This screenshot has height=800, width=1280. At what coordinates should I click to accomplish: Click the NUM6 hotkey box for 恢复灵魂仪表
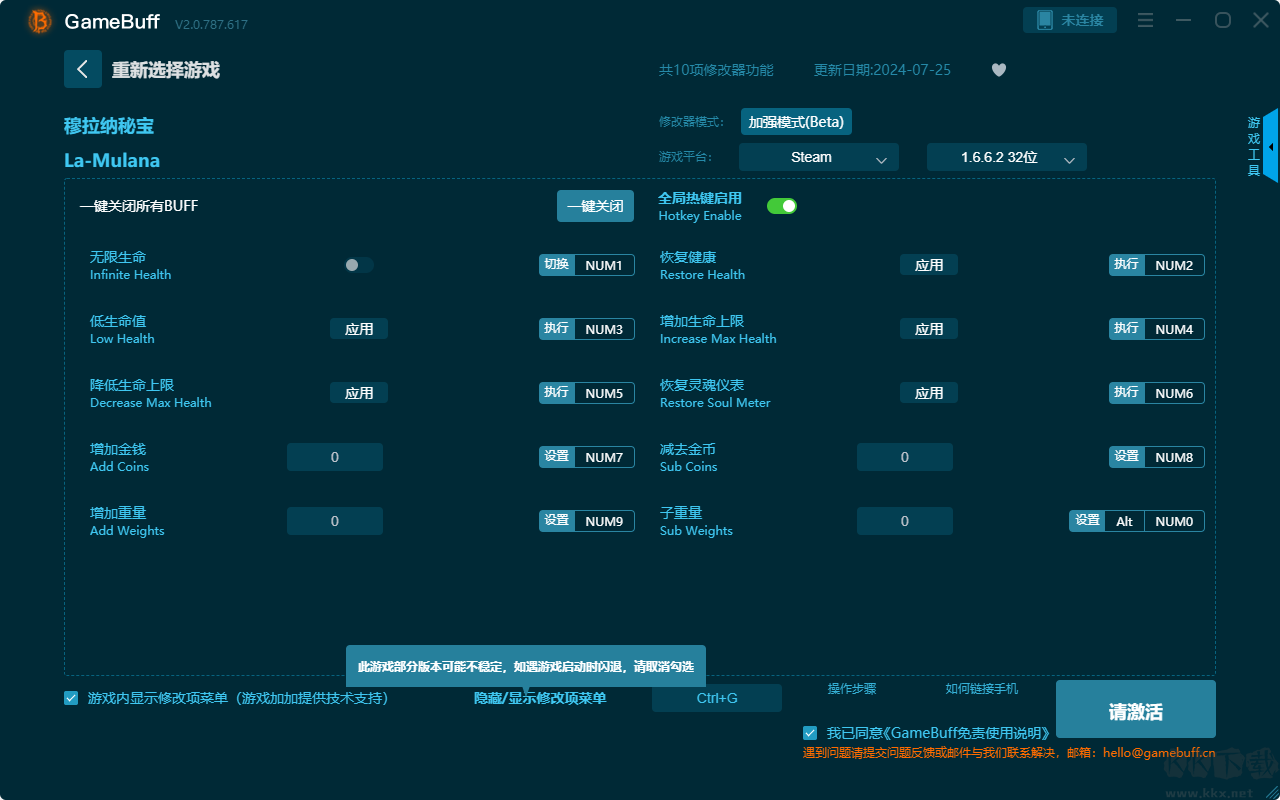tap(1174, 393)
